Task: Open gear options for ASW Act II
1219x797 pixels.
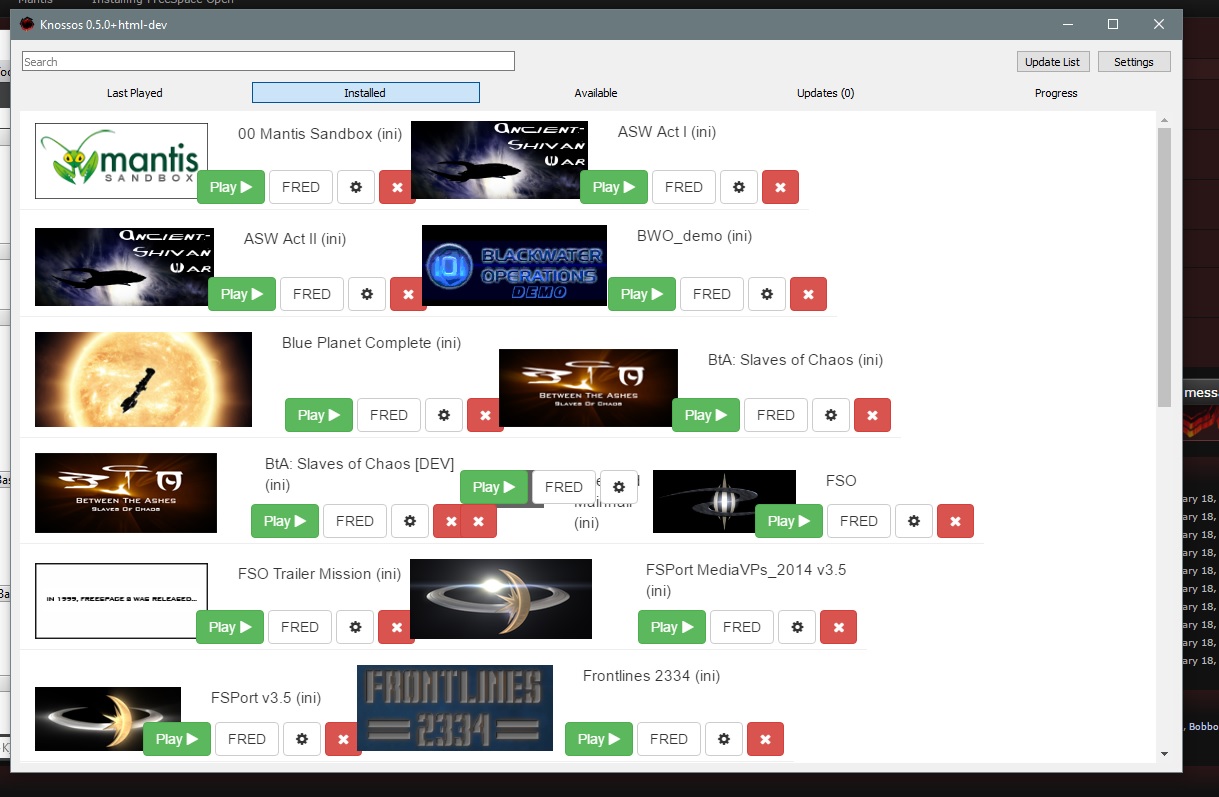Action: click(x=367, y=294)
